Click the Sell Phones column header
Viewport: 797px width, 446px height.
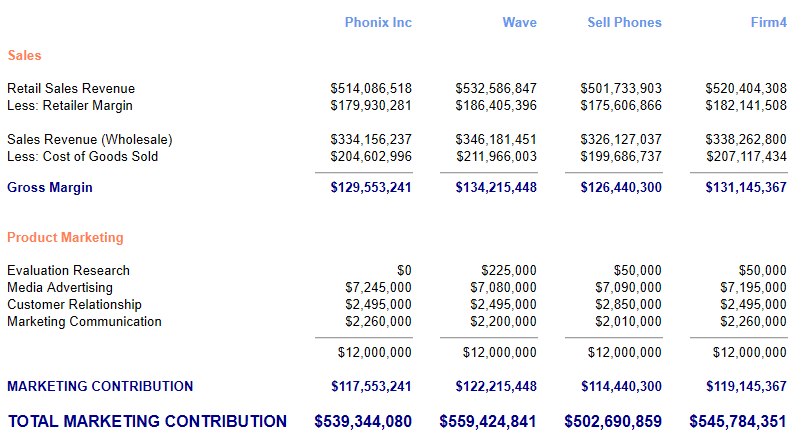pyautogui.click(x=624, y=22)
